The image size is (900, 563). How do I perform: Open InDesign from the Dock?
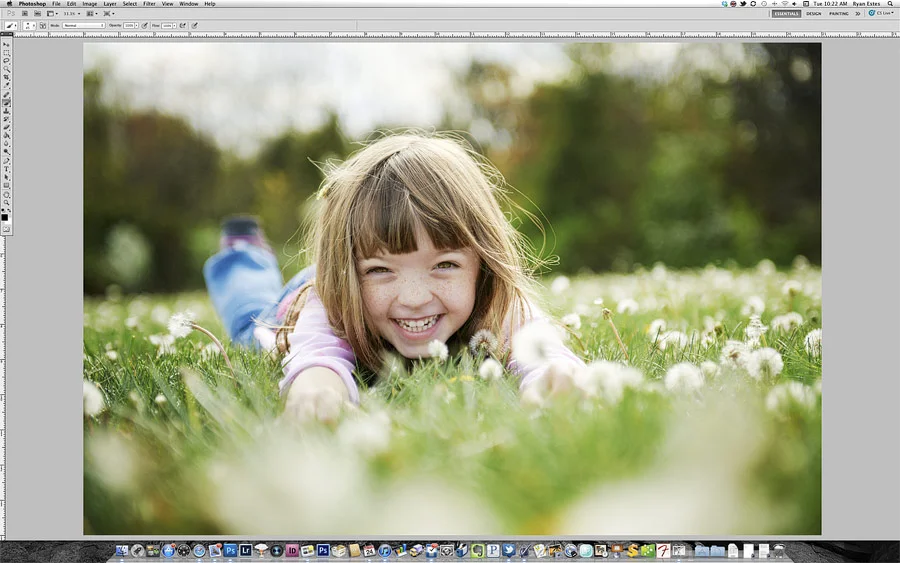292,550
